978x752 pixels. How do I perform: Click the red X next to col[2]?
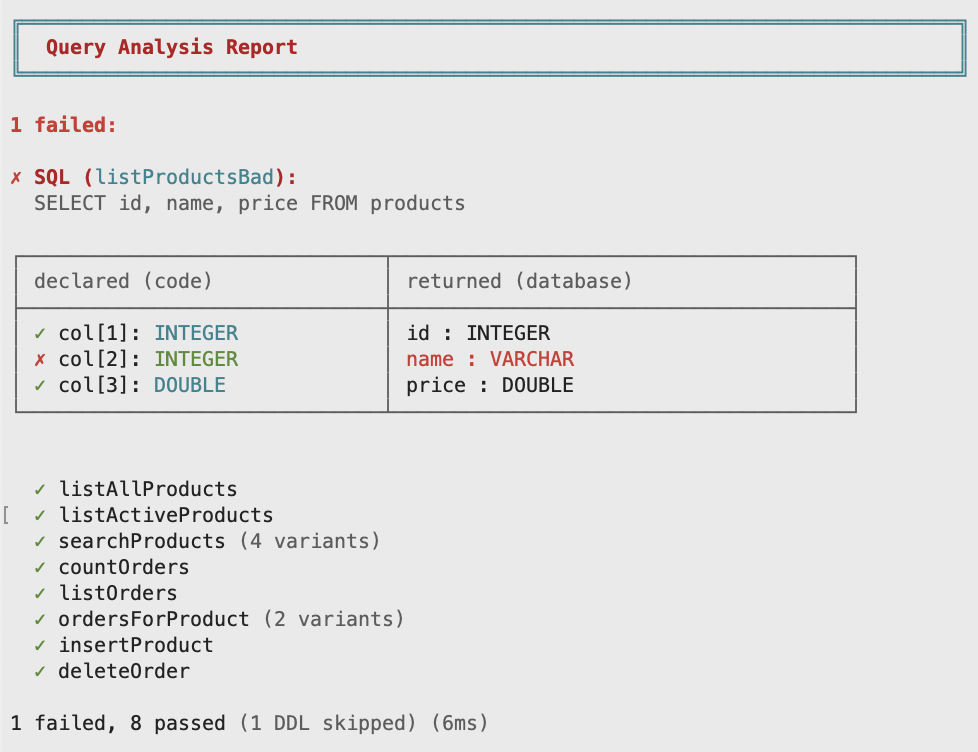tap(40, 360)
